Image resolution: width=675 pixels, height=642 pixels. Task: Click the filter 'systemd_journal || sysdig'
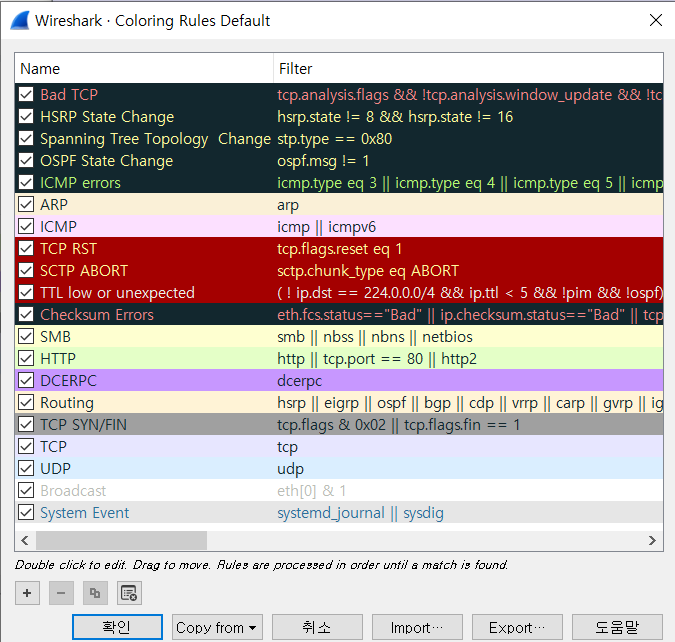point(360,512)
